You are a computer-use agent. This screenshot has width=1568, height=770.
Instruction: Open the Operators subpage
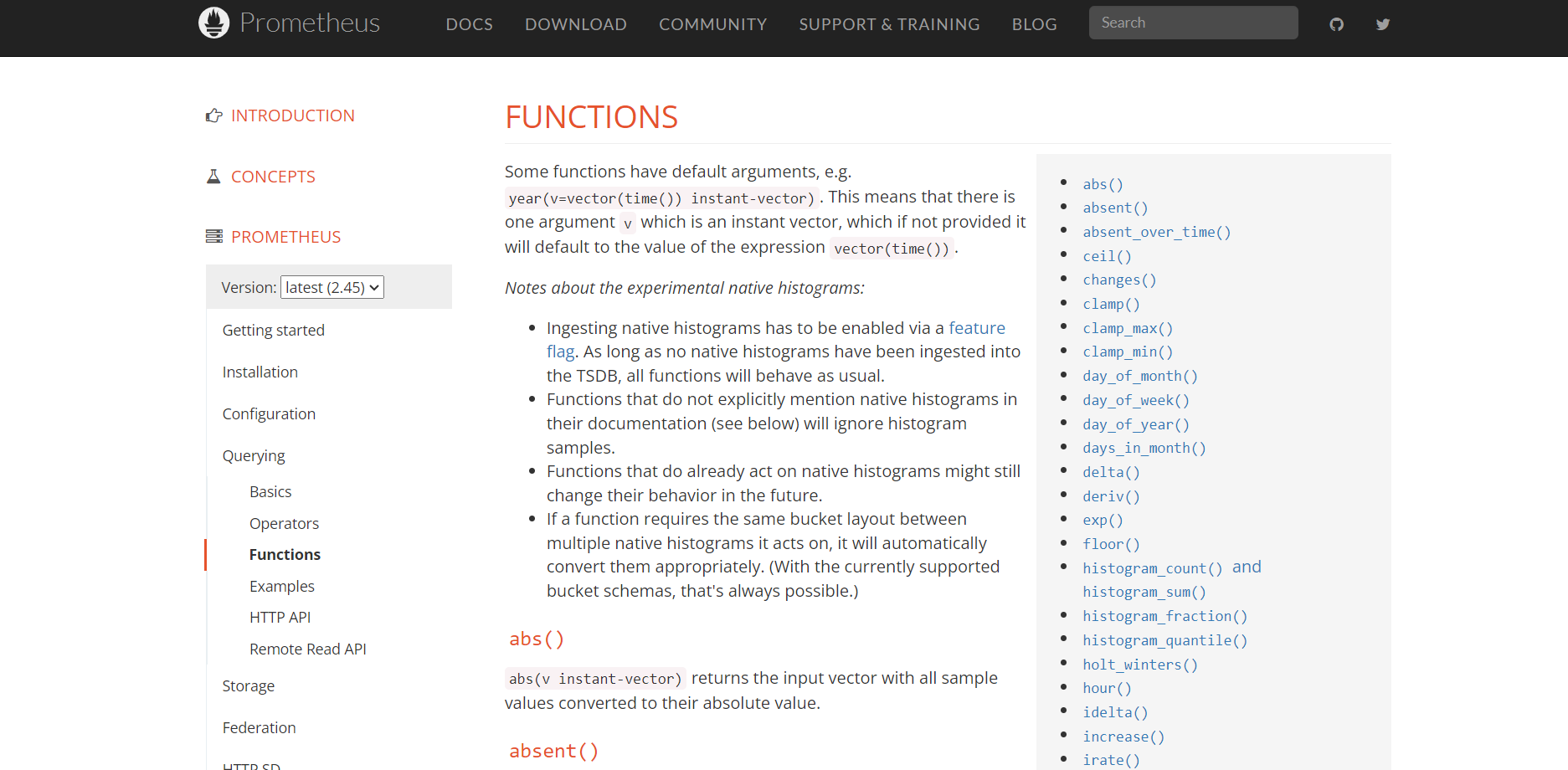coord(284,524)
